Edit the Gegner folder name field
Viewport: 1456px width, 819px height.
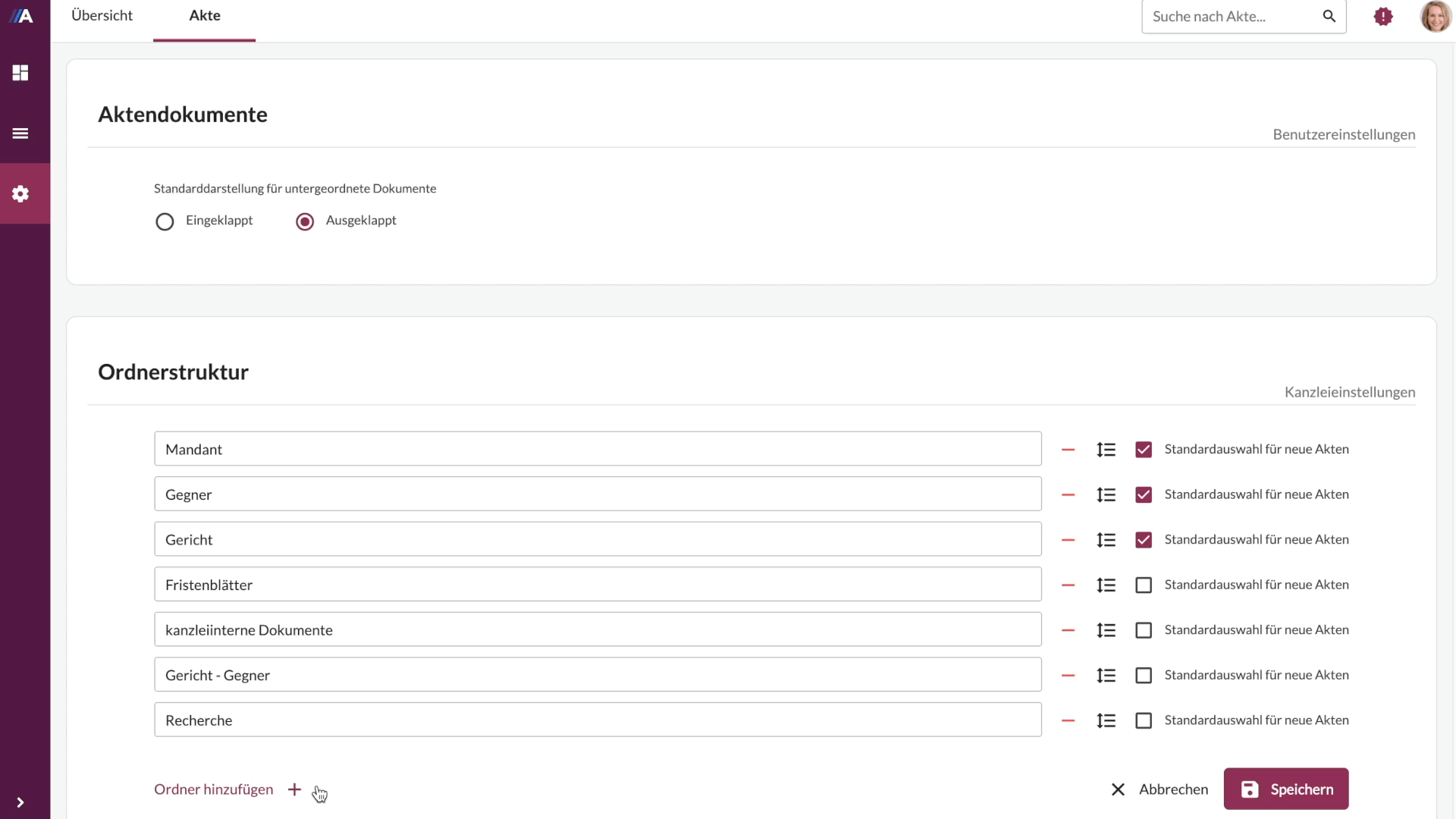[598, 494]
